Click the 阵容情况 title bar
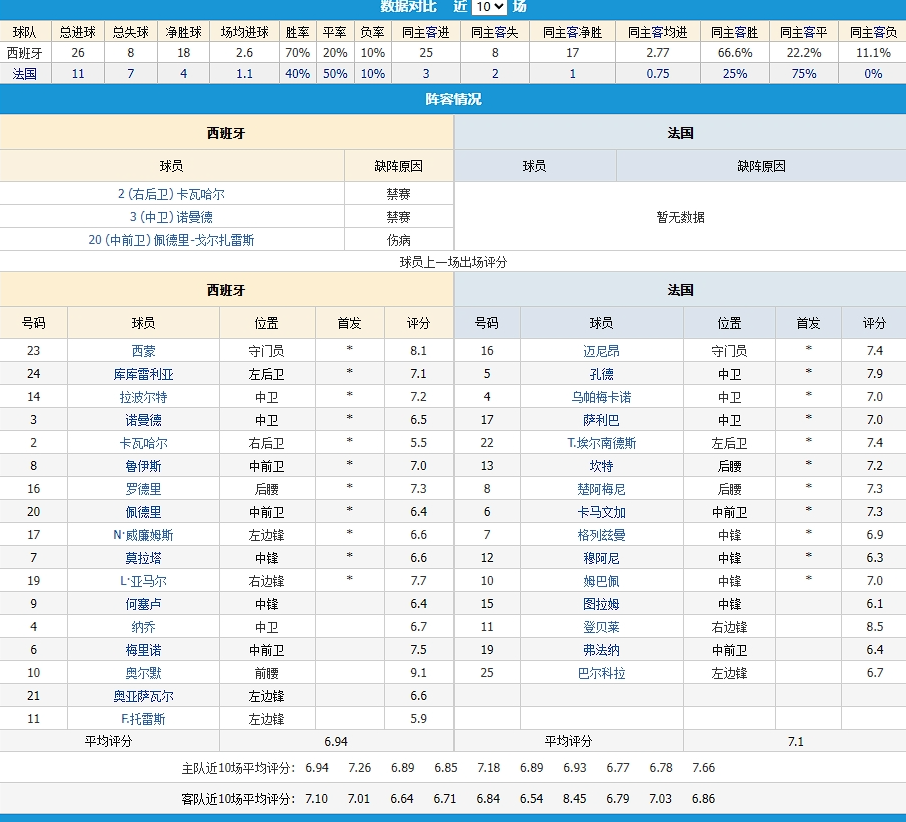The width and height of the screenshot is (906, 822). pyautogui.click(x=453, y=98)
